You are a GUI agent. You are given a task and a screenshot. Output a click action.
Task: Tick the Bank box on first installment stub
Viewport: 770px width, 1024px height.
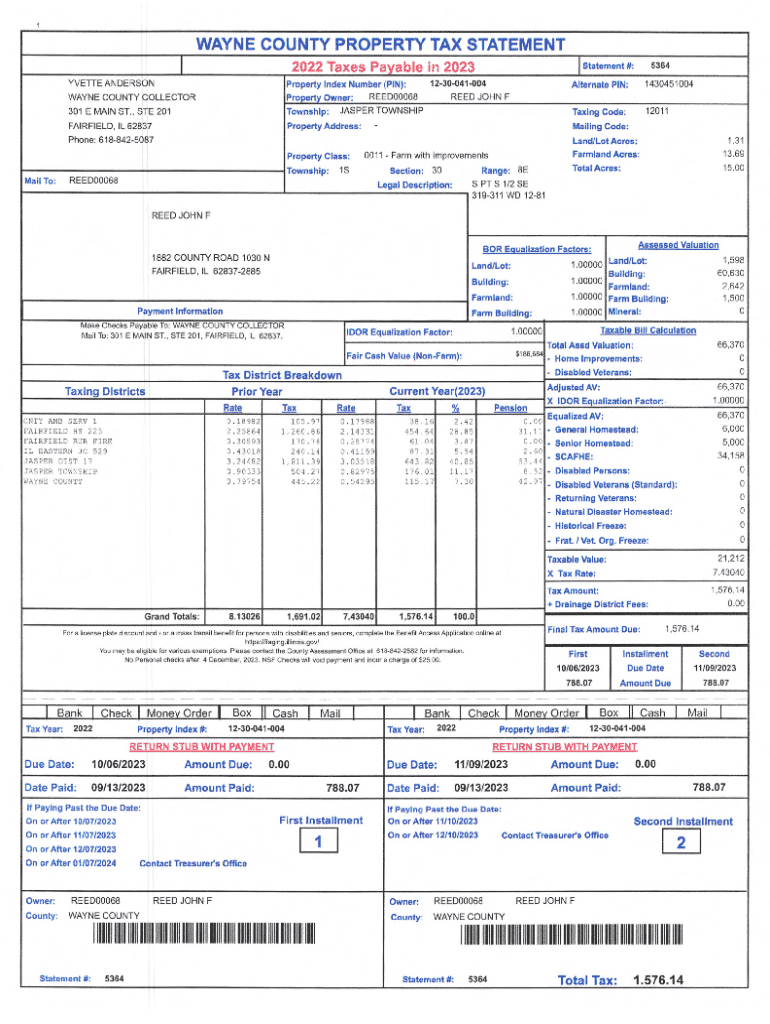(x=69, y=713)
